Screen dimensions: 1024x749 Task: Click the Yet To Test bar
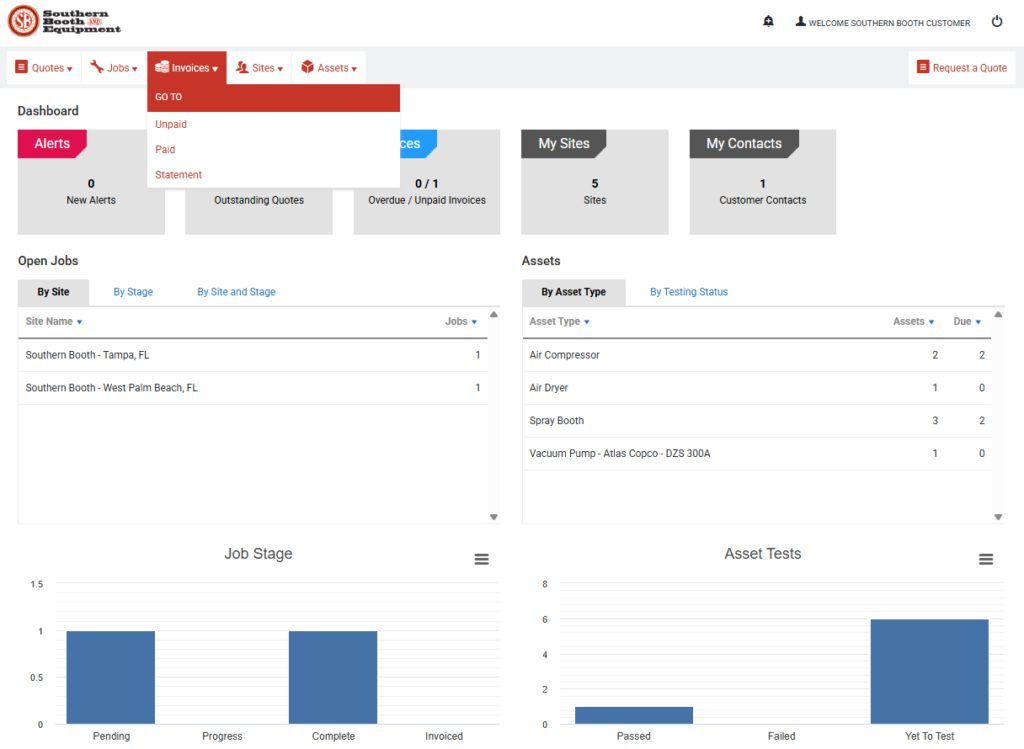pyautogui.click(x=929, y=671)
